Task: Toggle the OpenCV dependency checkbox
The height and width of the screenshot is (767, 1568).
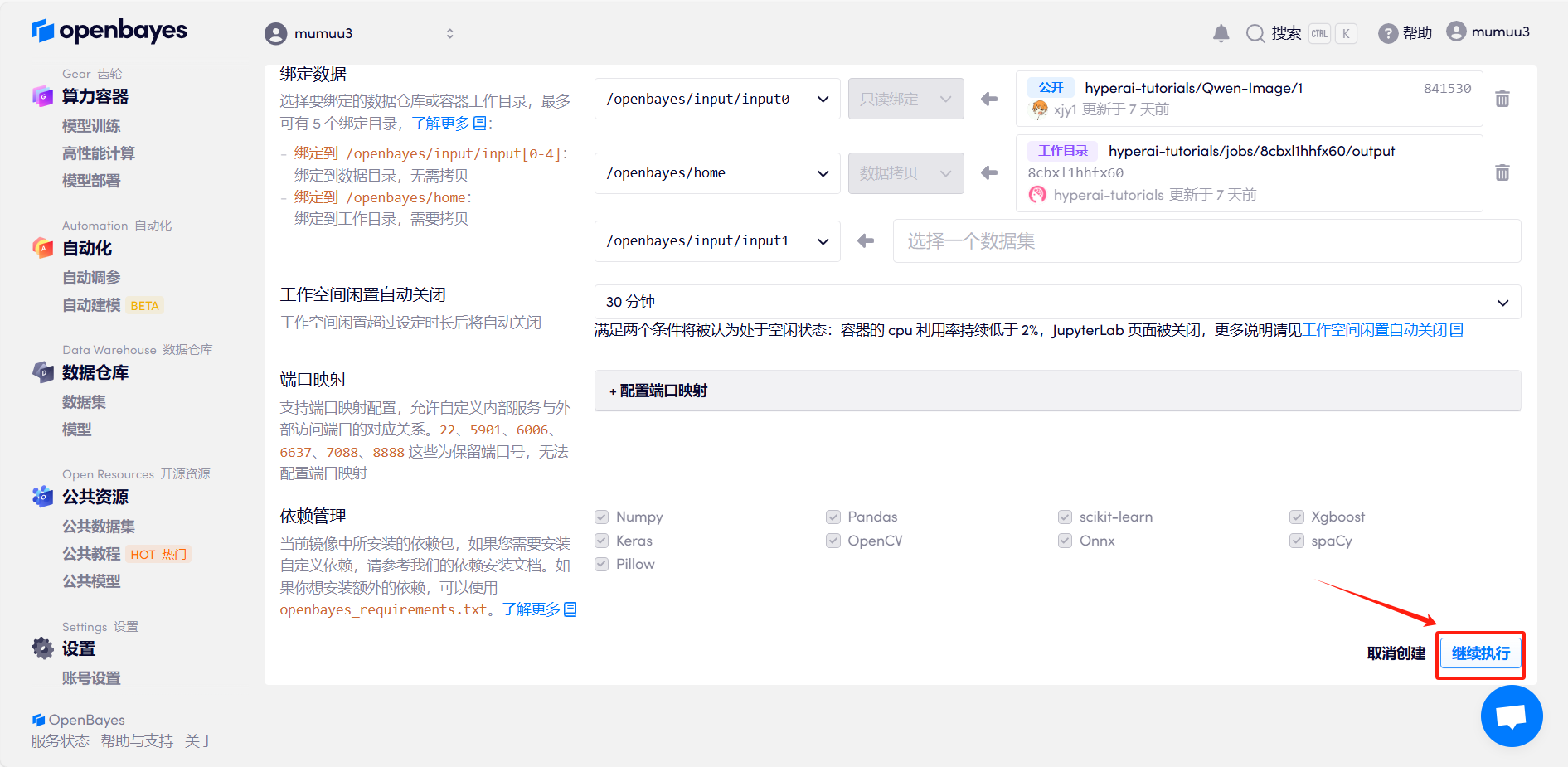Action: [x=833, y=541]
